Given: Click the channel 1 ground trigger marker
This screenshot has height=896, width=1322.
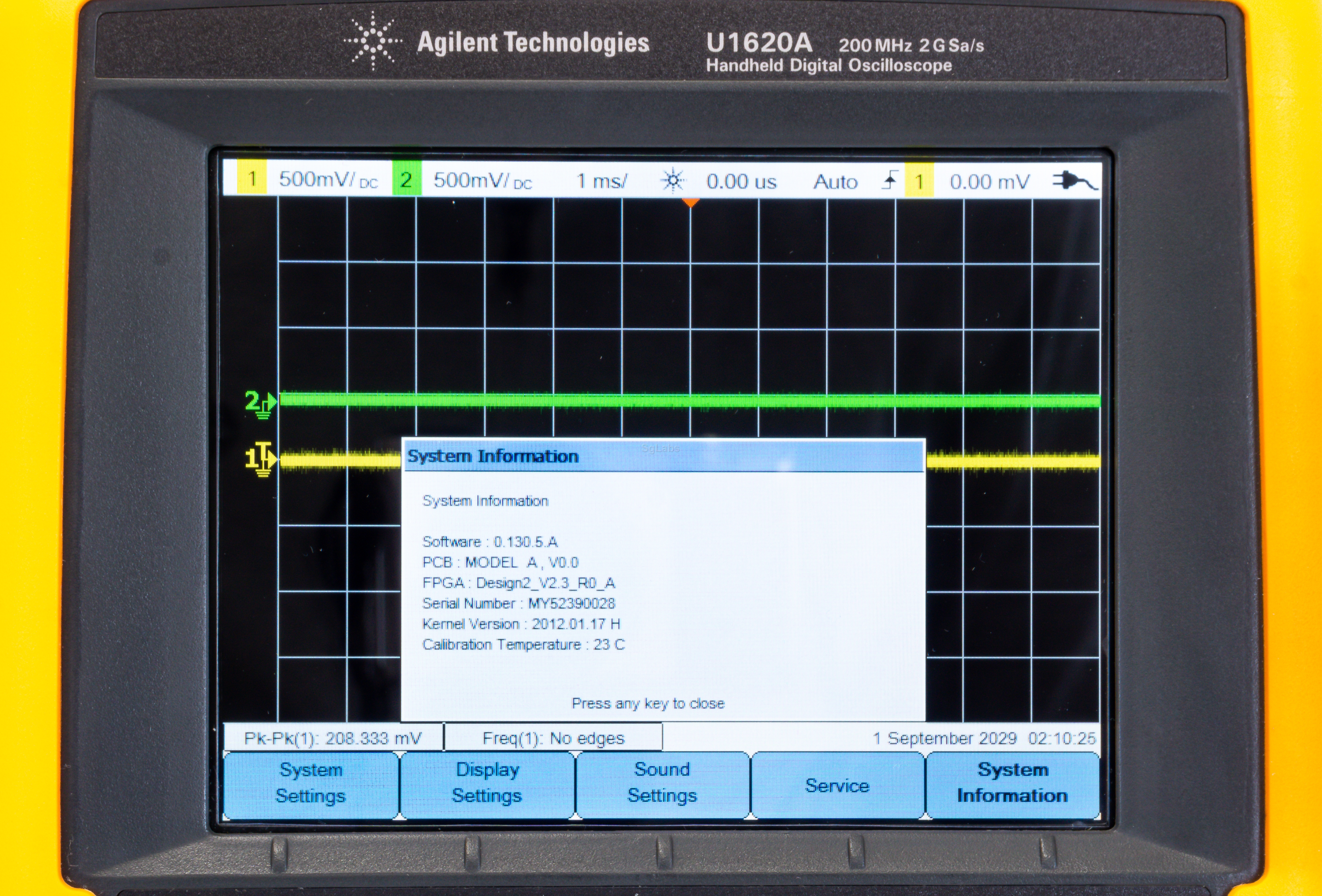Looking at the screenshot, I should 261,459.
